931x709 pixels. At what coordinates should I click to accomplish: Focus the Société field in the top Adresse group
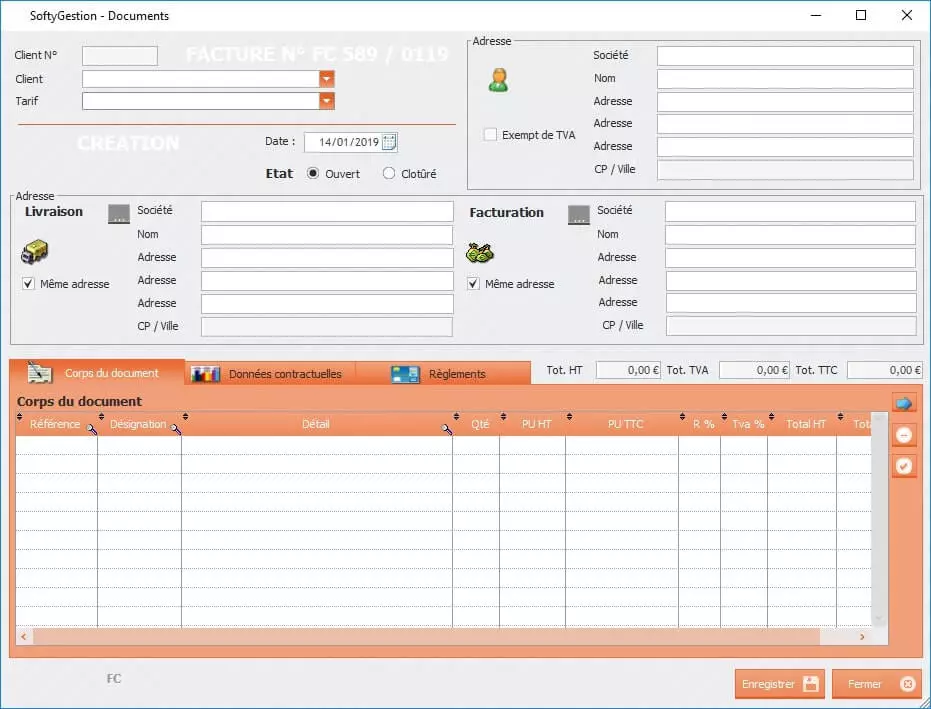click(785, 56)
